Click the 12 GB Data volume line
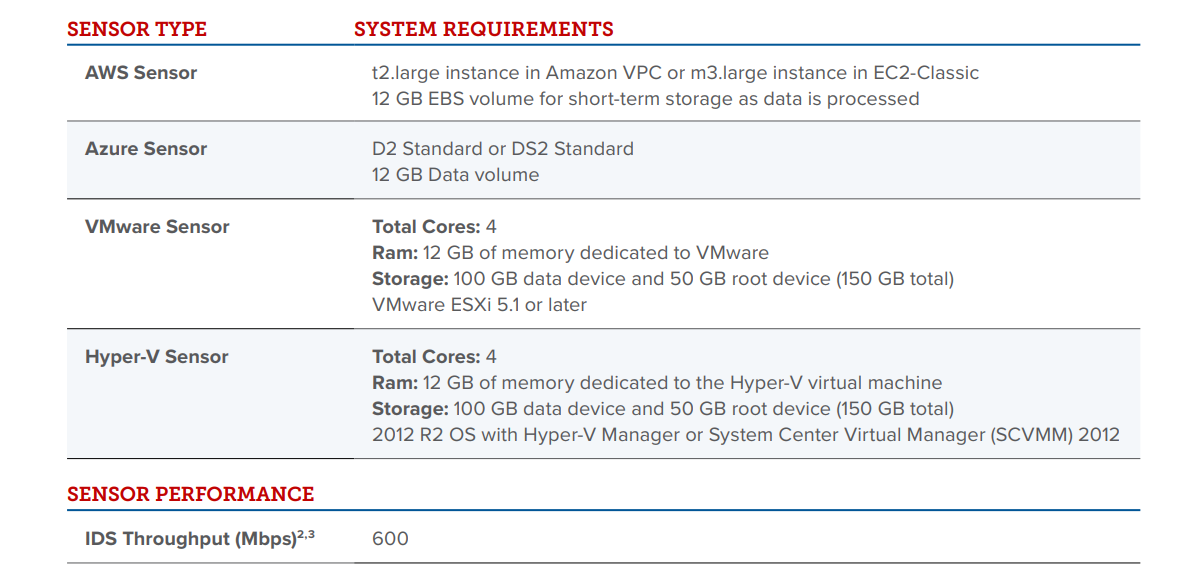 (x=455, y=175)
